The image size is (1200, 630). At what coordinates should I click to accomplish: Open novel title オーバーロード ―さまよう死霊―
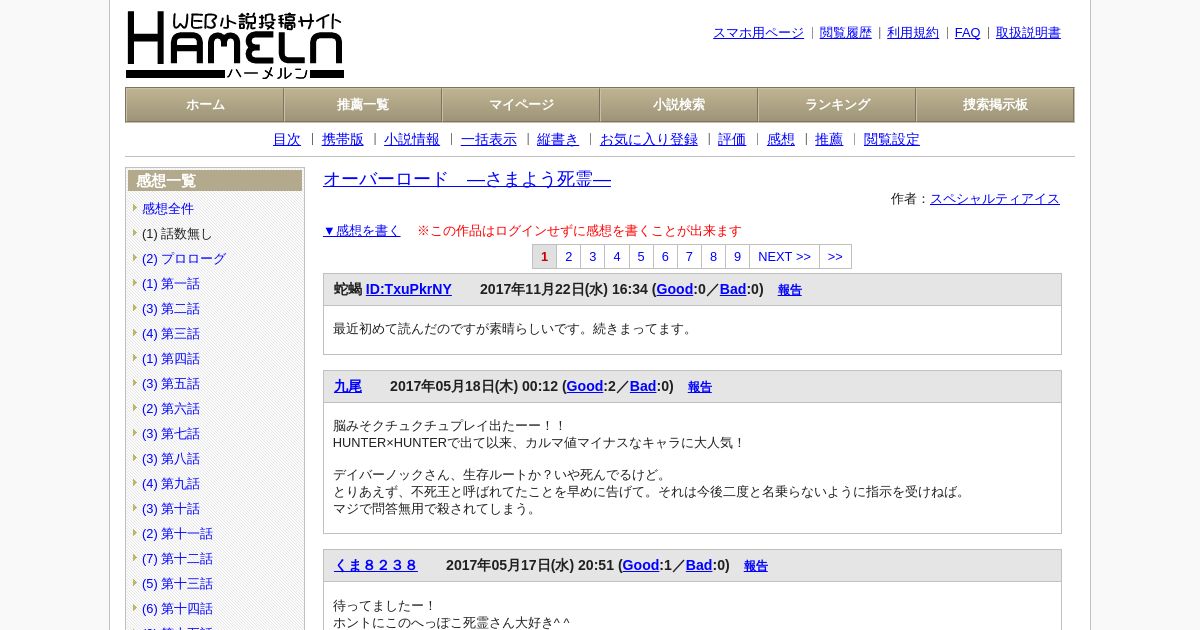pos(467,179)
